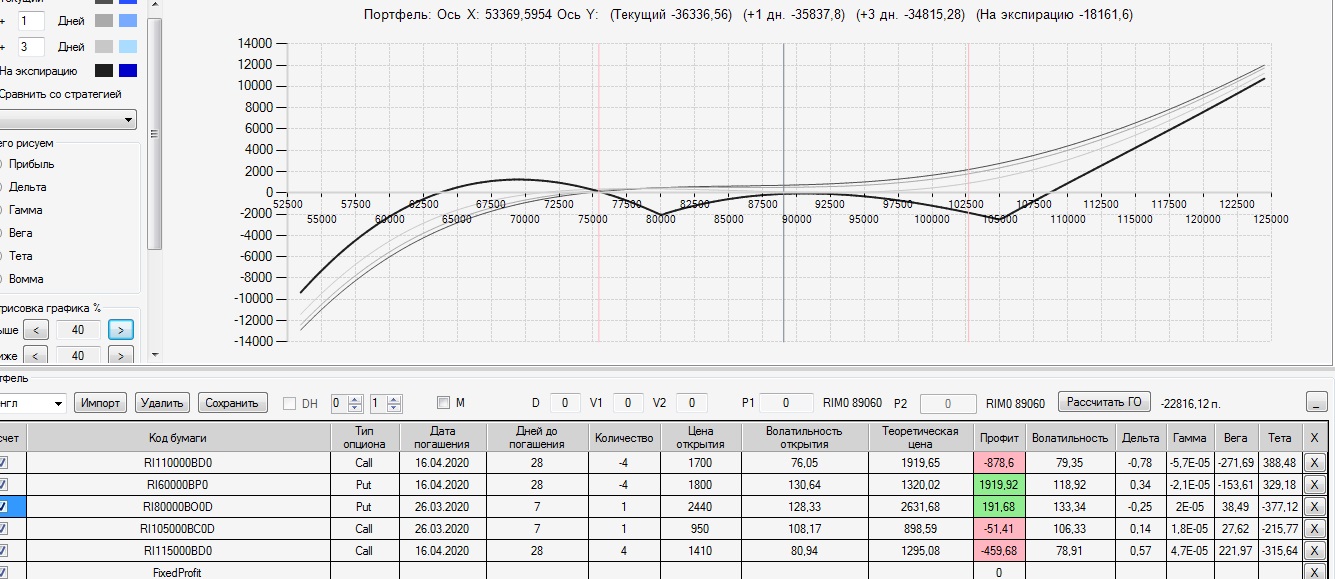
Task: Sort by Код бумаги column header
Action: pos(179,437)
